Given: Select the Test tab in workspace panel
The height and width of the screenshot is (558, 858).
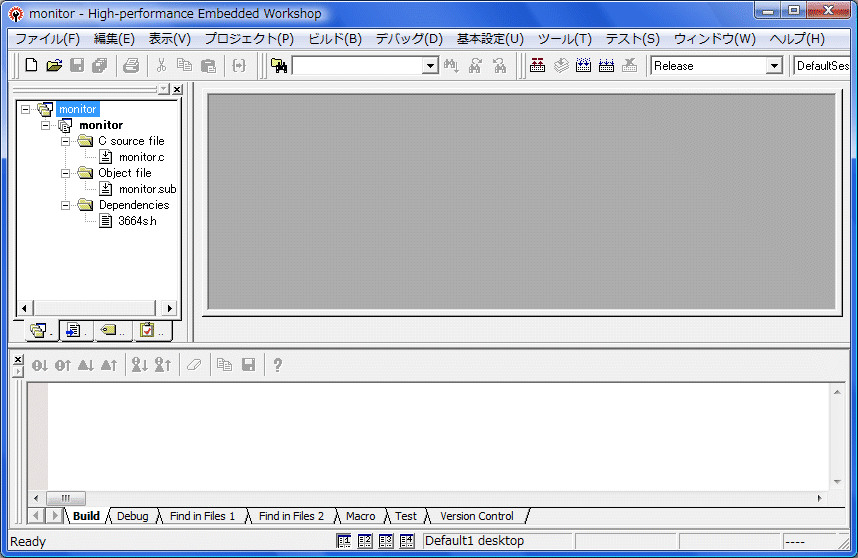Looking at the screenshot, I should pos(152,330).
